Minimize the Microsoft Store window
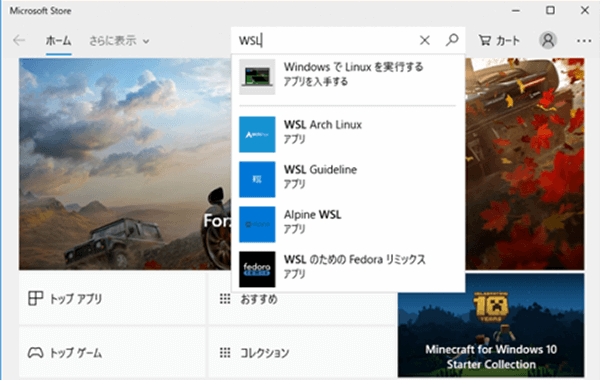Screen dimensions: 600x380 point(516,10)
